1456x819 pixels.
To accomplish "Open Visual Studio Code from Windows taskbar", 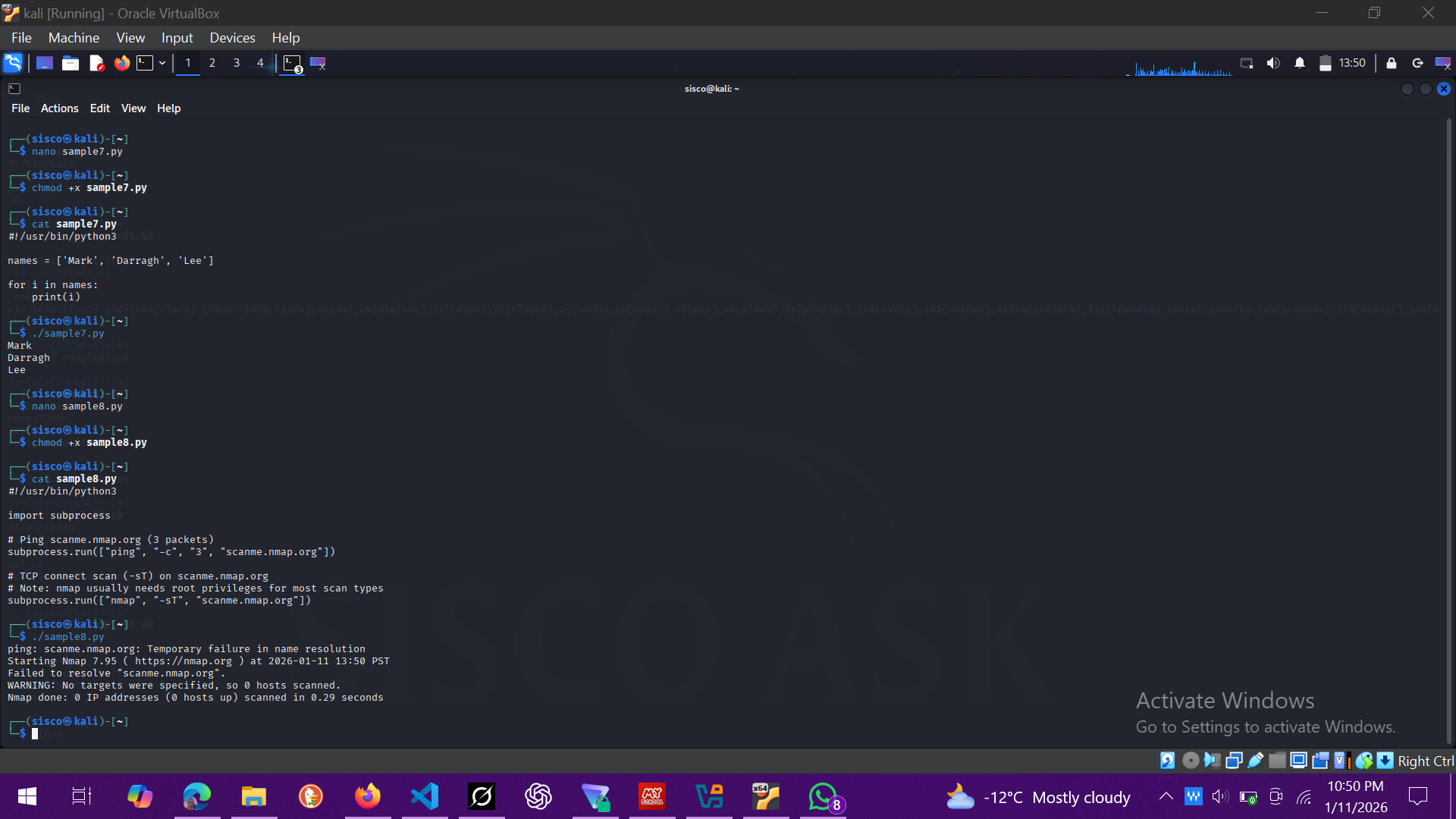I will click(x=425, y=796).
